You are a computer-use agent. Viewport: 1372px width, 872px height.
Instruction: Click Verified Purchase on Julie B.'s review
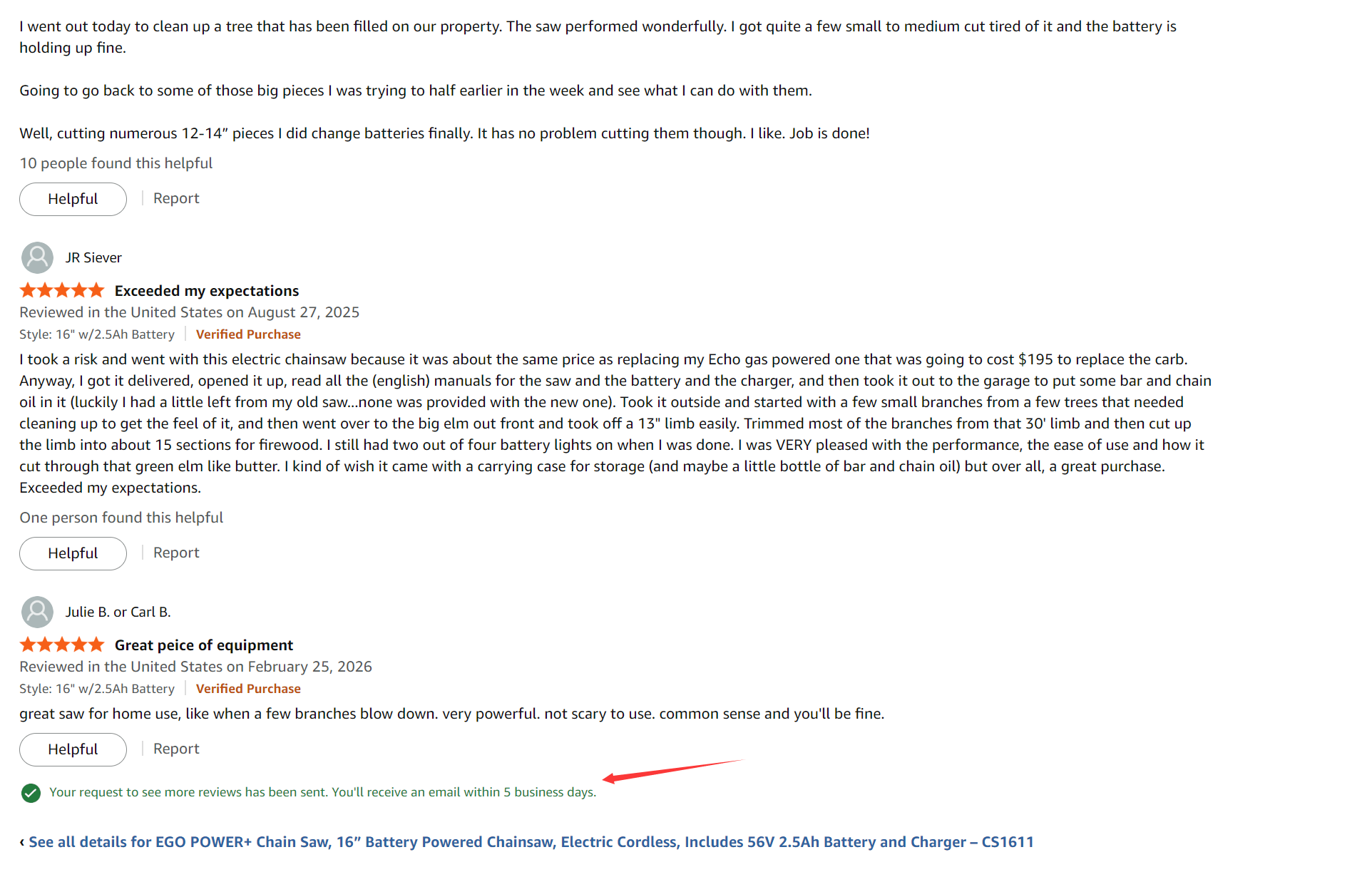point(248,689)
